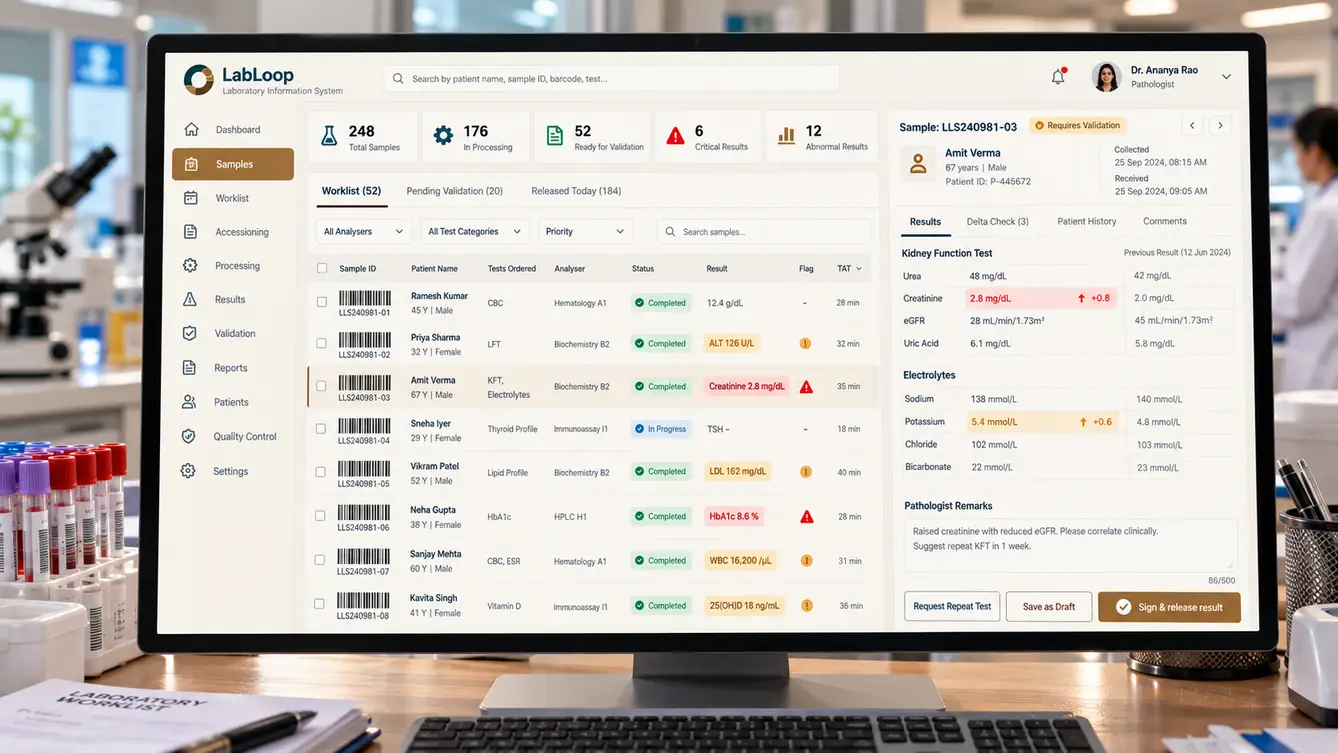Screen dimensions: 1338x753
Task: Click the Results warning-triangle icon in sidebar
Action: pos(190,299)
